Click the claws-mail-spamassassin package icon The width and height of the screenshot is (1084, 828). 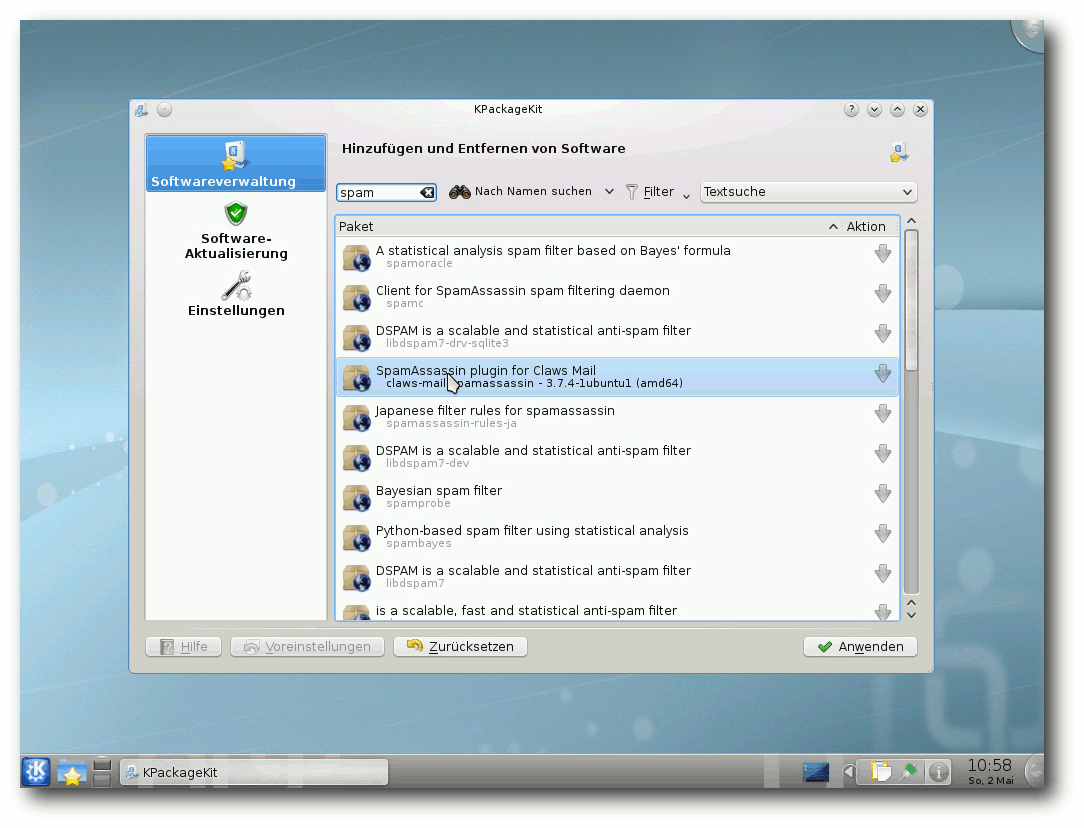pyautogui.click(x=357, y=378)
